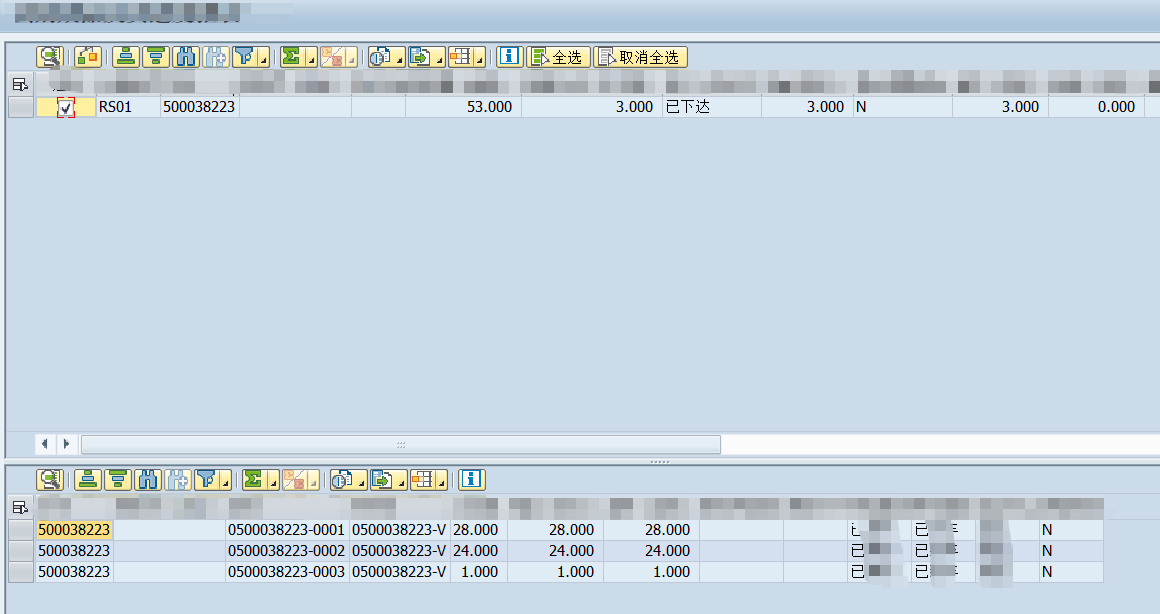Click Export icon in lower grid toolbar
This screenshot has width=1160, height=614.
(x=382, y=480)
